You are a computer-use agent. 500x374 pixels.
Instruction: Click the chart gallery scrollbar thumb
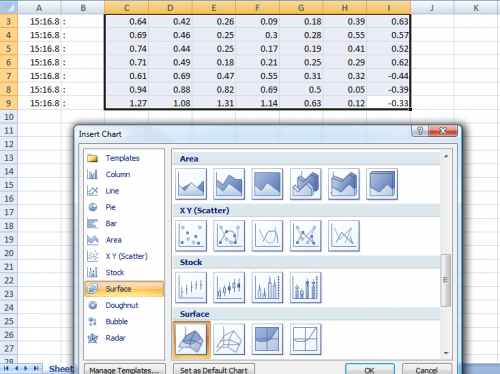446,280
